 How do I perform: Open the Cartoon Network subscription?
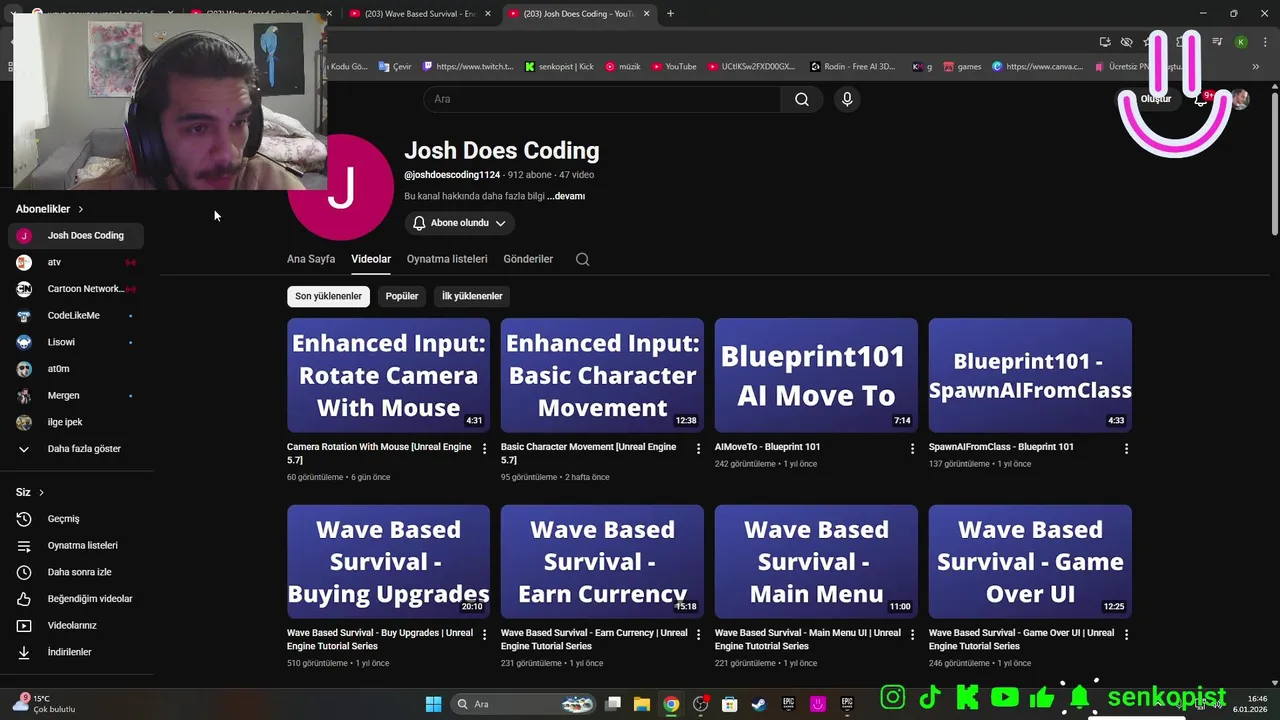[x=76, y=289]
